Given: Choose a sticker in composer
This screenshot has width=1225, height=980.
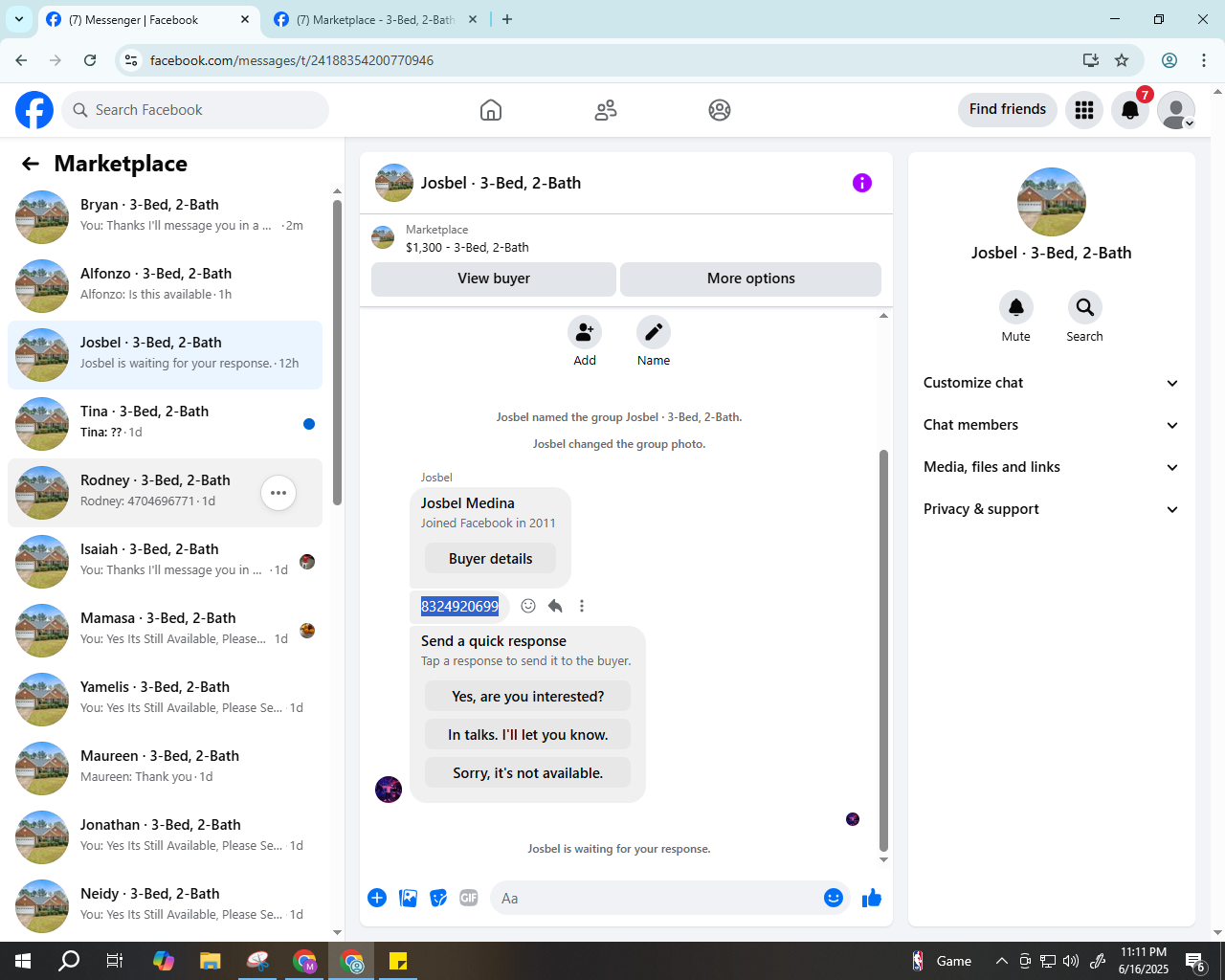Looking at the screenshot, I should pyautogui.click(x=438, y=898).
